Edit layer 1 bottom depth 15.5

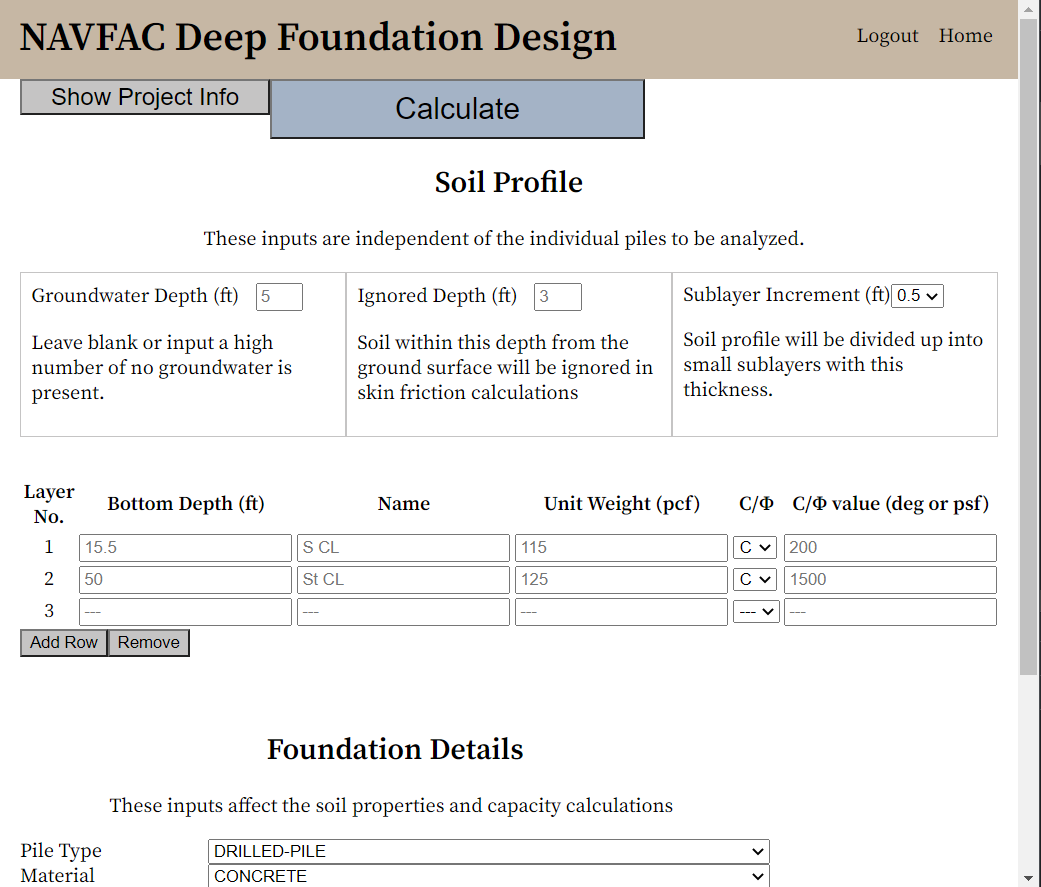coord(185,548)
